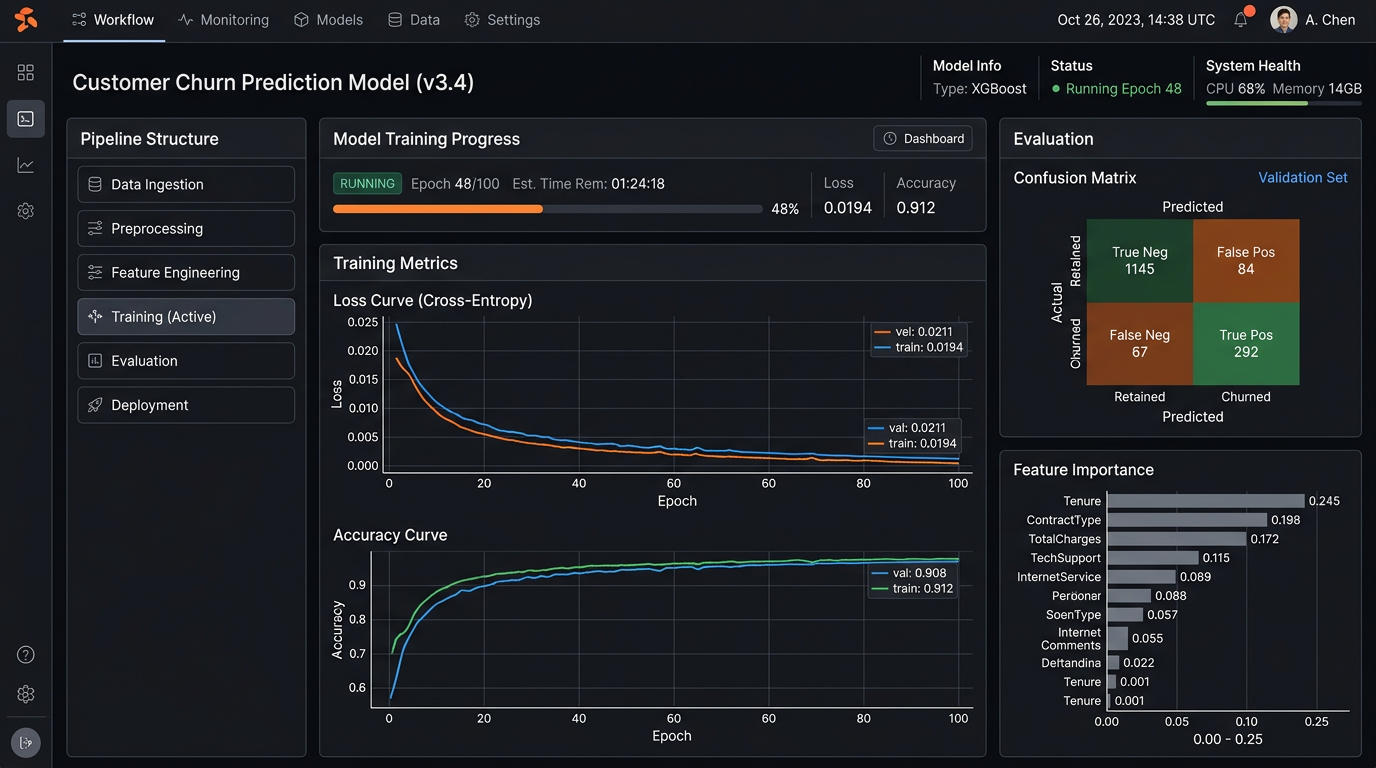Image resolution: width=1376 pixels, height=768 pixels.
Task: Open the chart analytics sidebar icon
Action: [x=26, y=165]
